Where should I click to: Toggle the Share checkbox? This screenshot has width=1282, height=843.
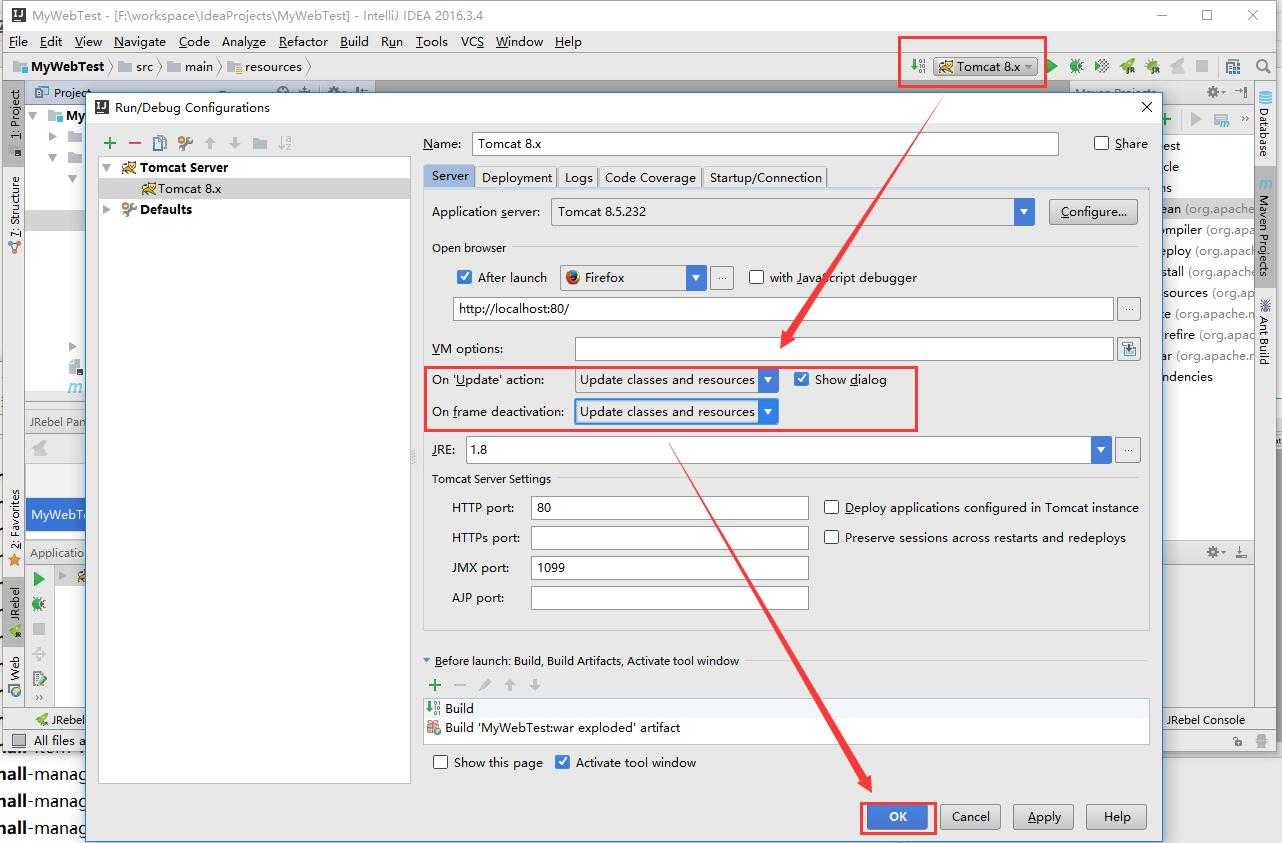click(1101, 143)
